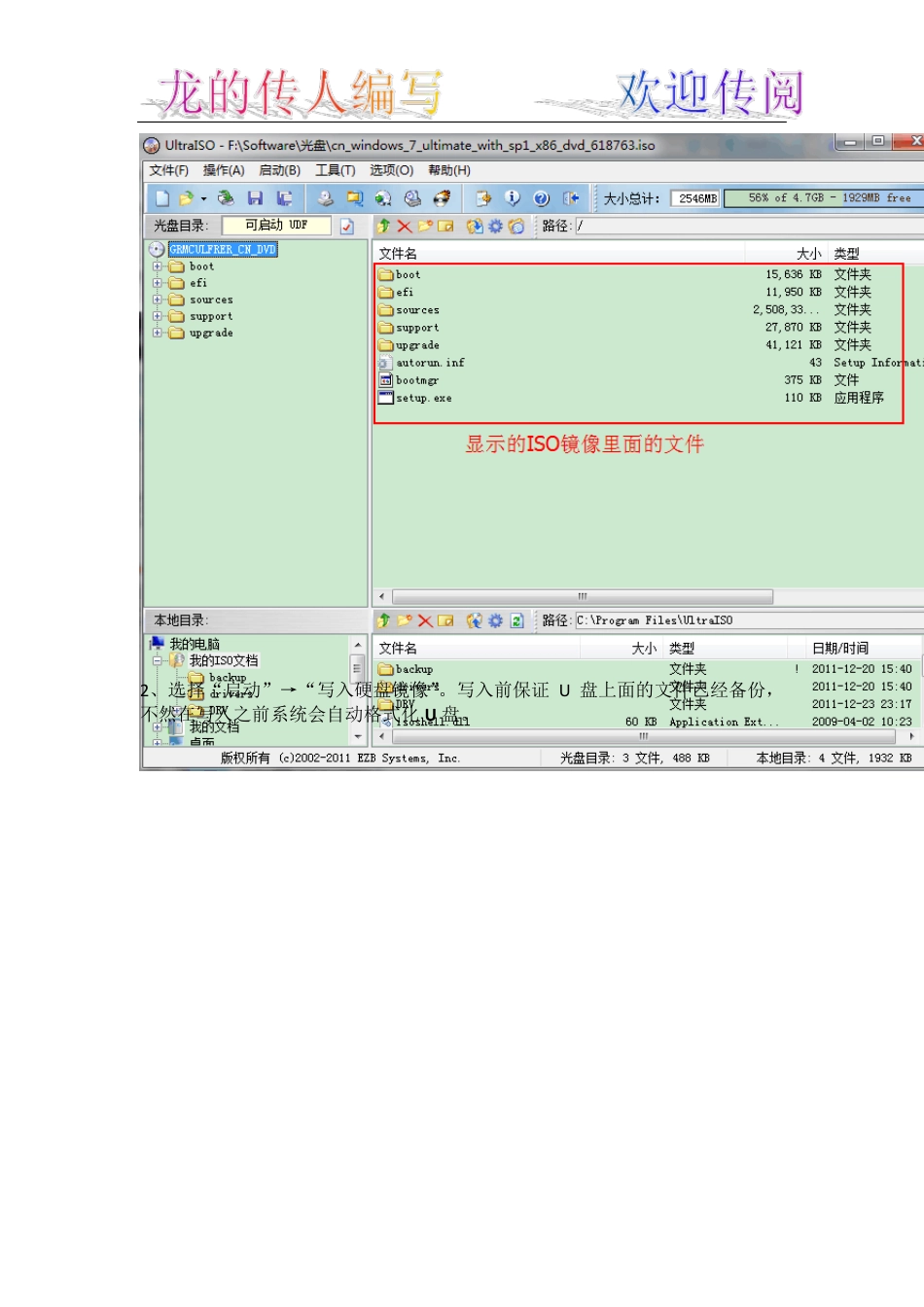
Task: Click the Info icon in main toolbar
Action: [513, 198]
